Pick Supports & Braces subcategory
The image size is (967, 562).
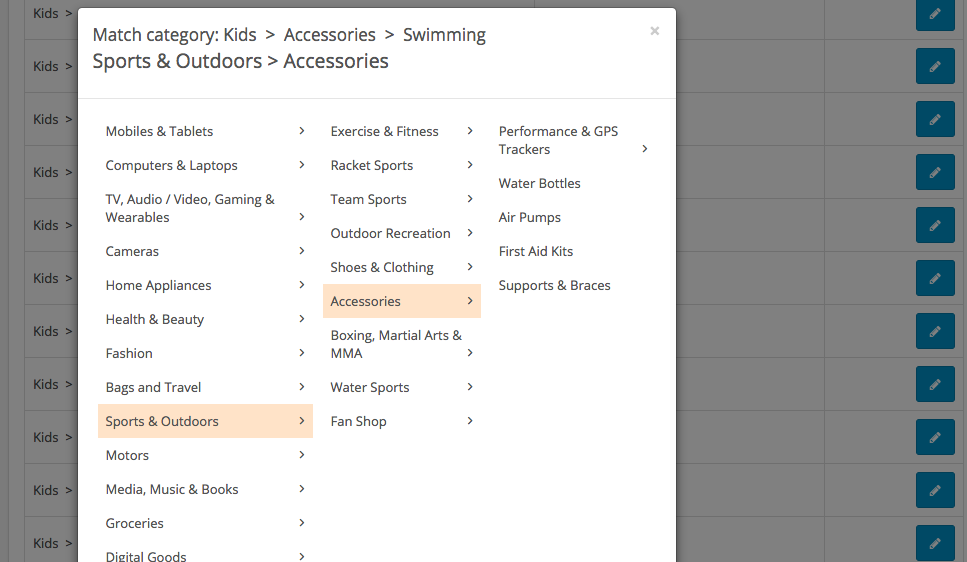(x=554, y=285)
